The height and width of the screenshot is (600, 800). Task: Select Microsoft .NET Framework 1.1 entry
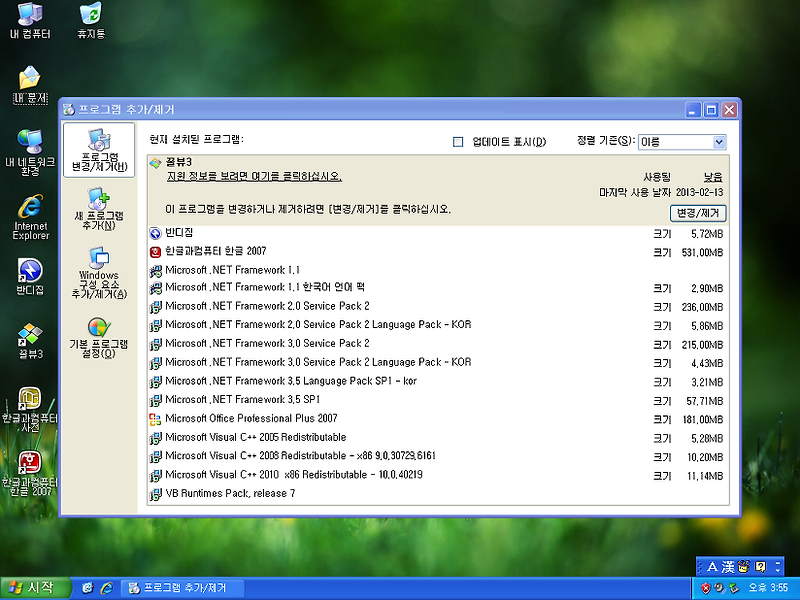pyautogui.click(x=438, y=270)
